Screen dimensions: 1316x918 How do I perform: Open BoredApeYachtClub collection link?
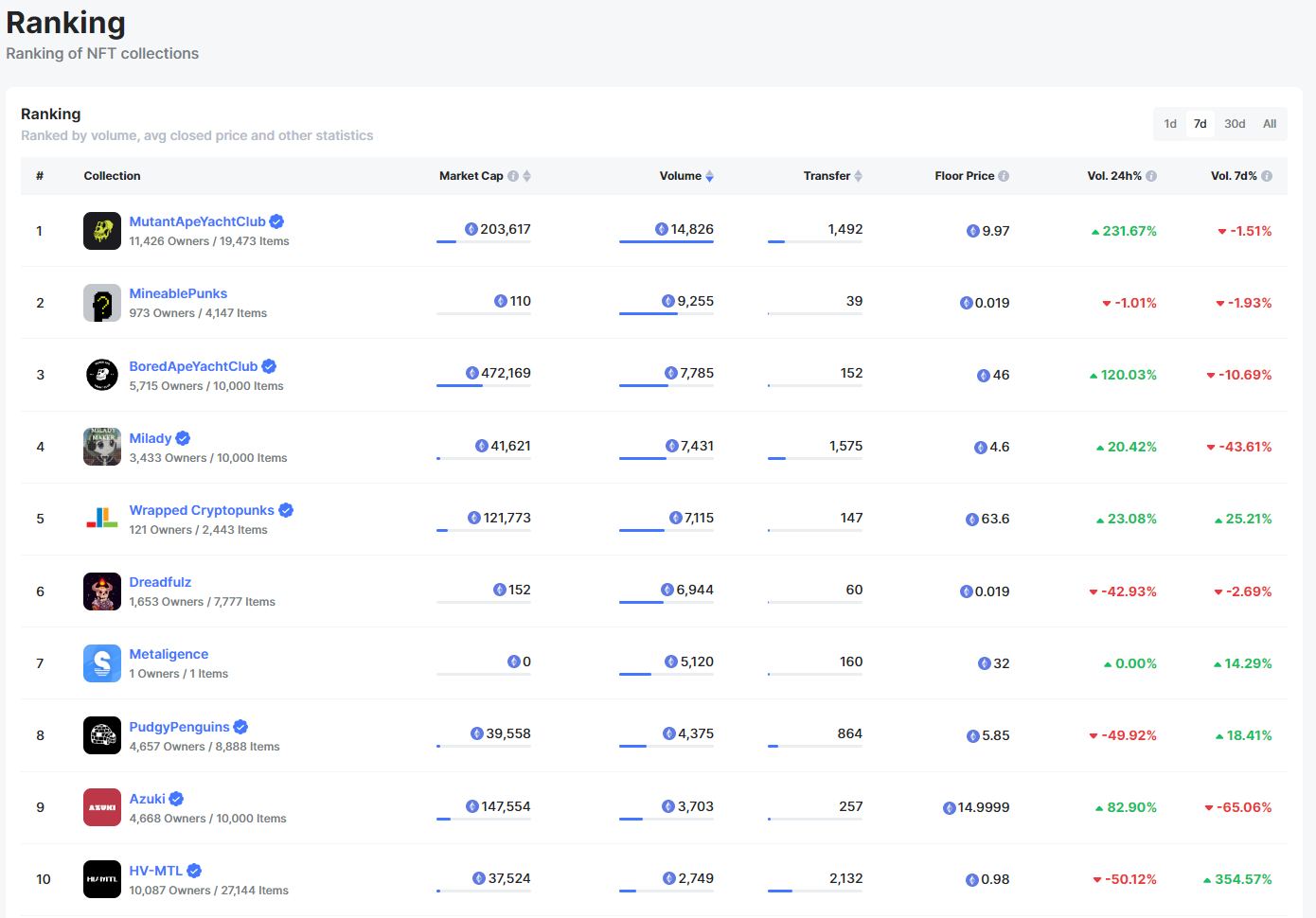click(x=193, y=366)
